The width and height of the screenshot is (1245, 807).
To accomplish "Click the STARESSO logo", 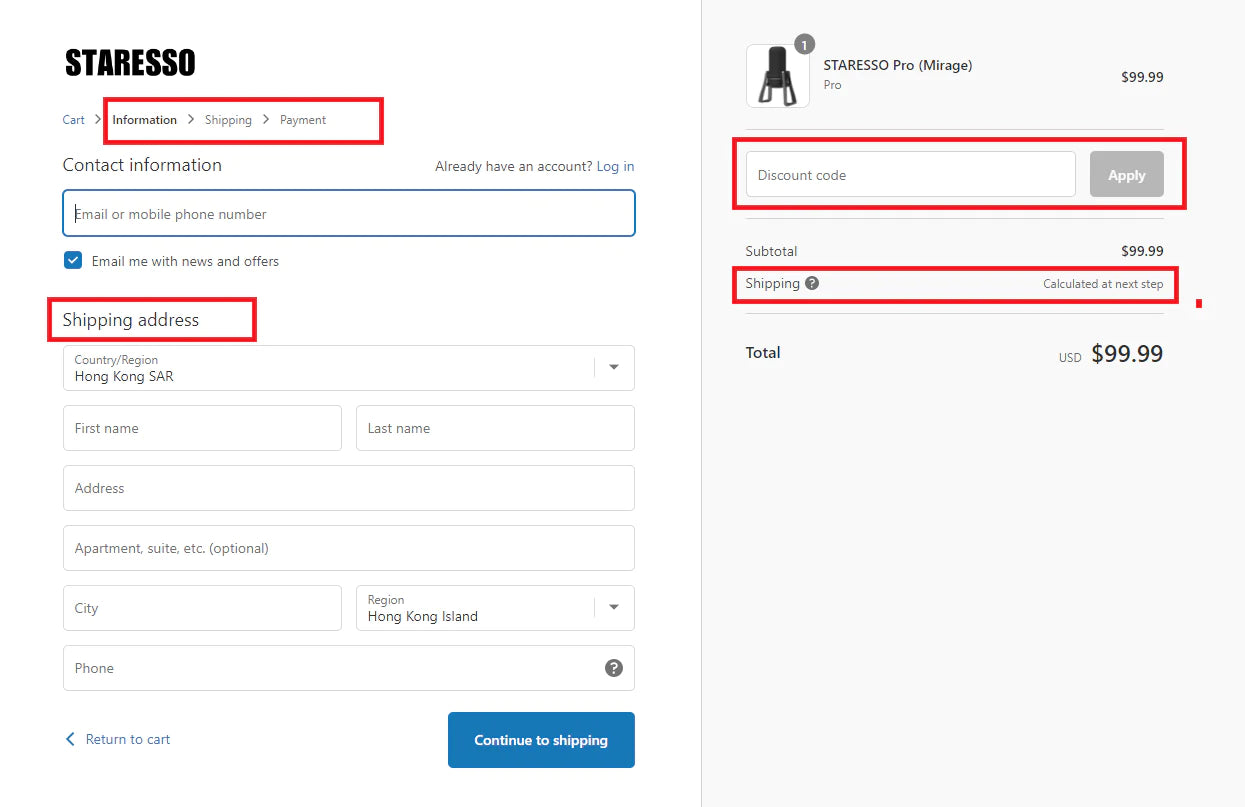I will [x=130, y=63].
